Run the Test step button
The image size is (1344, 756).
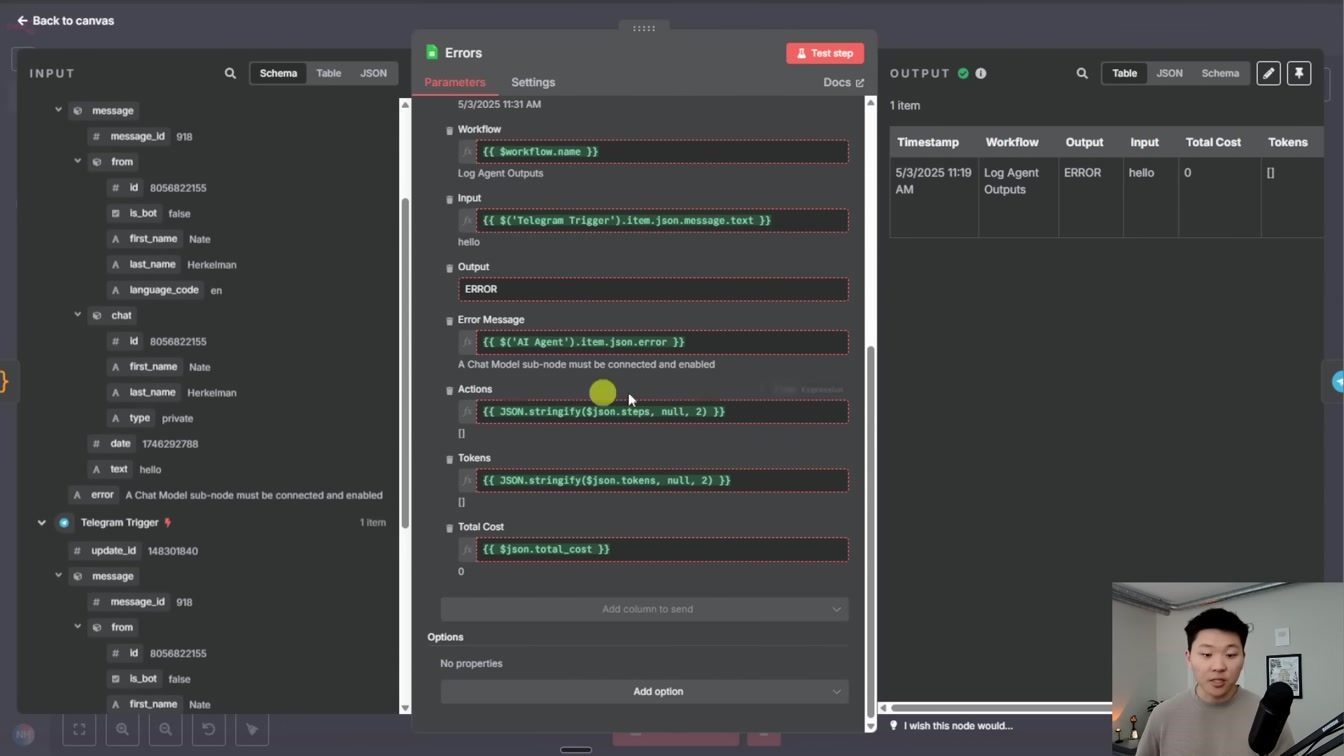(825, 53)
